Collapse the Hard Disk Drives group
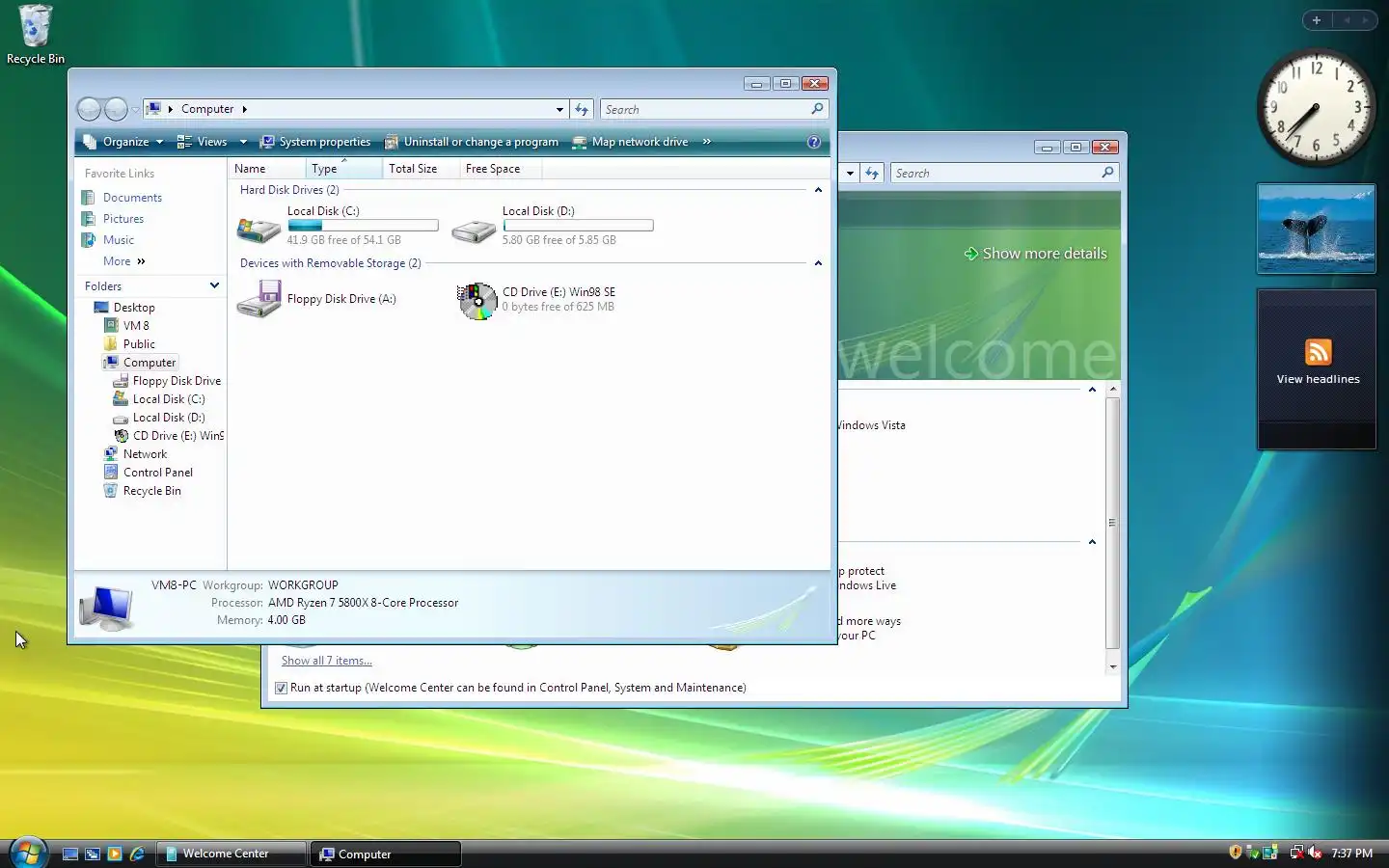Image resolution: width=1389 pixels, height=868 pixels. tap(818, 190)
